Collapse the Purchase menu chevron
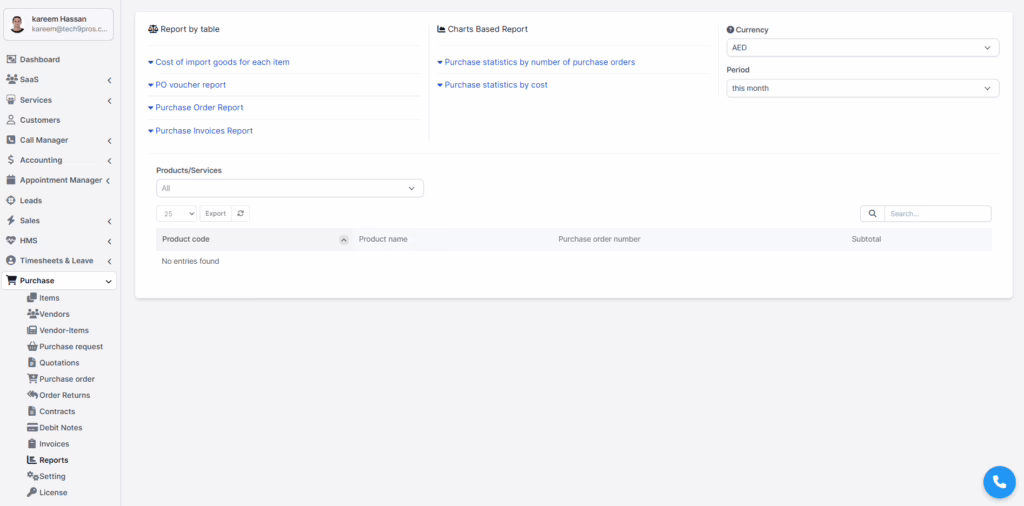 [108, 281]
